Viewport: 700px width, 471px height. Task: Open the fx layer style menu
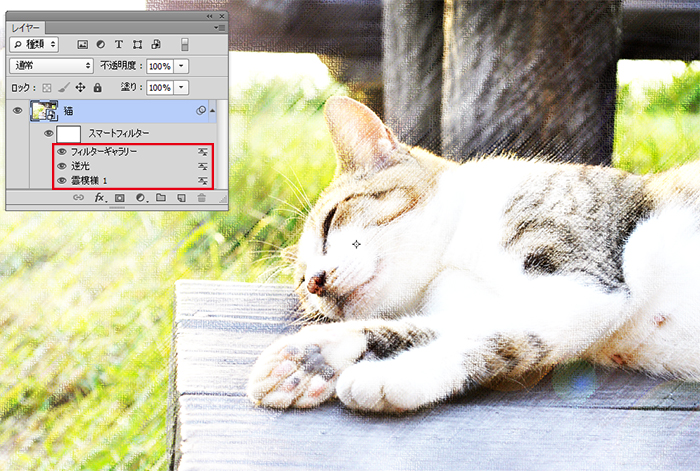tap(99, 199)
